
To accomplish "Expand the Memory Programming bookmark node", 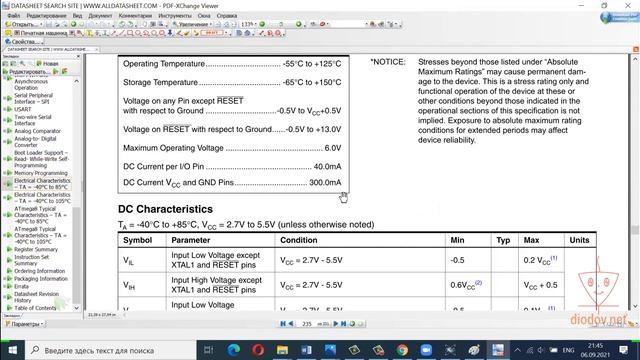I will click(x=4, y=173).
